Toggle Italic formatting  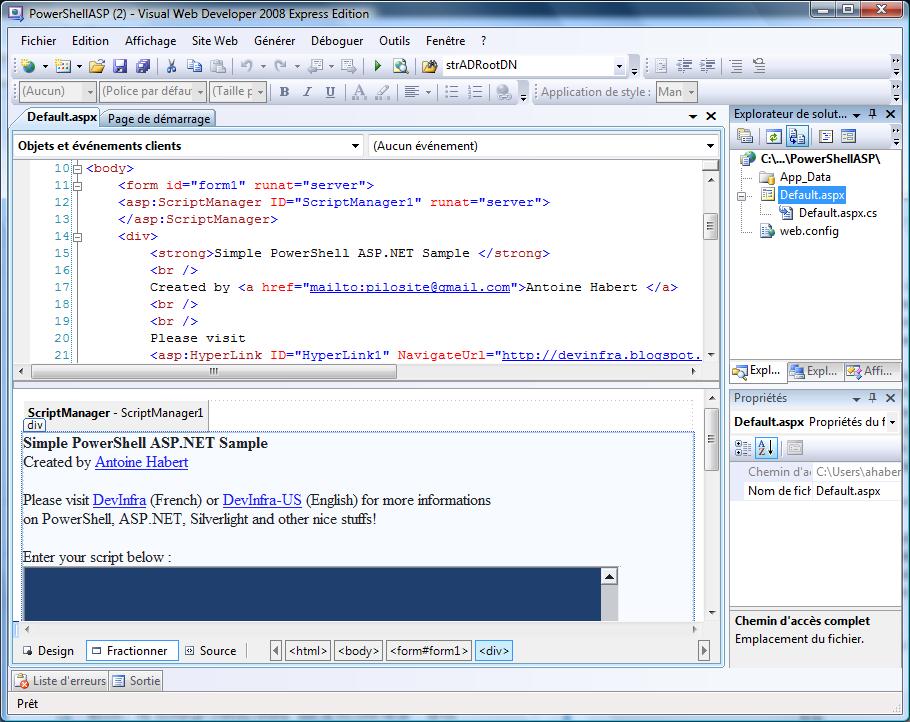pos(308,92)
